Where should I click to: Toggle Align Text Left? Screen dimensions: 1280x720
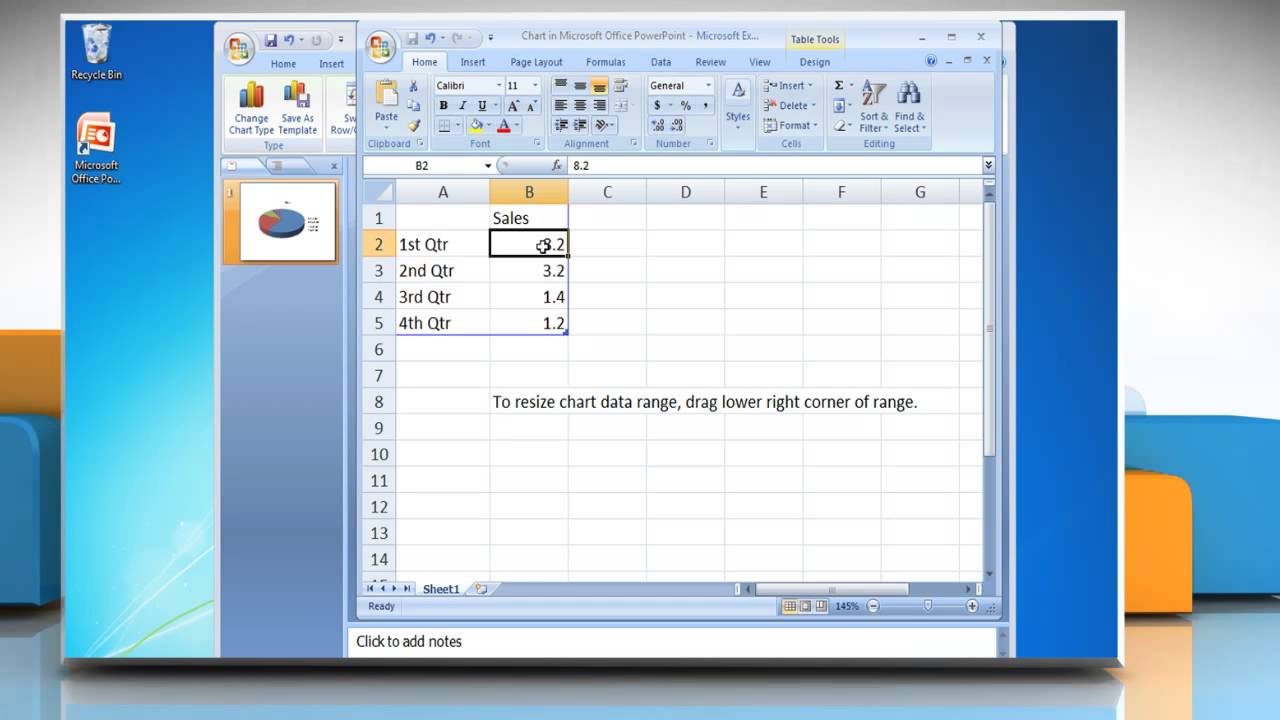(561, 106)
